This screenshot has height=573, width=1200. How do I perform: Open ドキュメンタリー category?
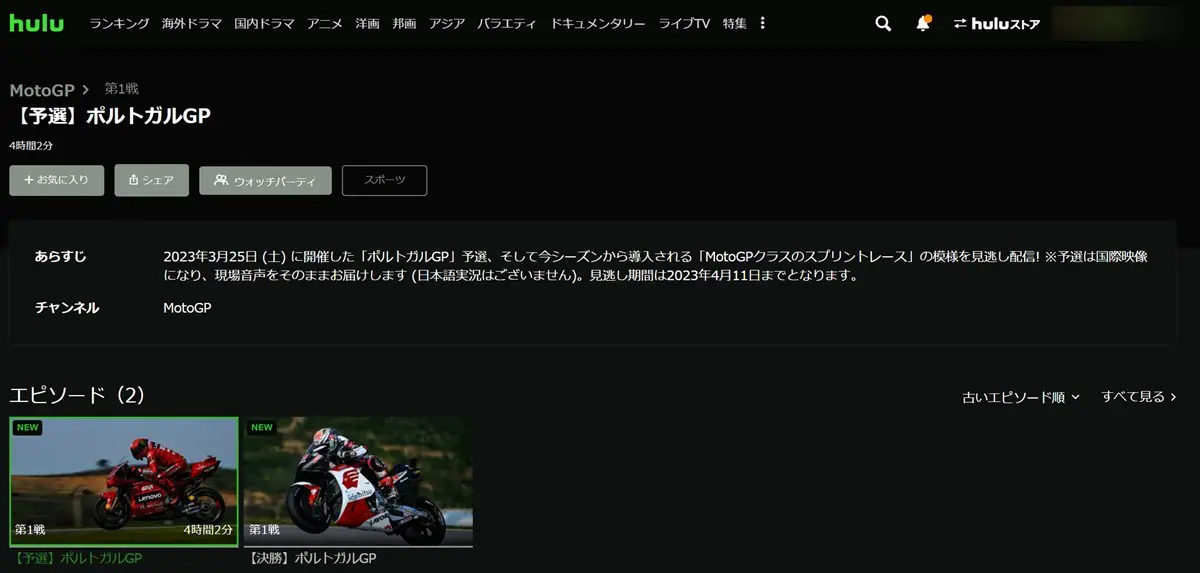tap(598, 23)
